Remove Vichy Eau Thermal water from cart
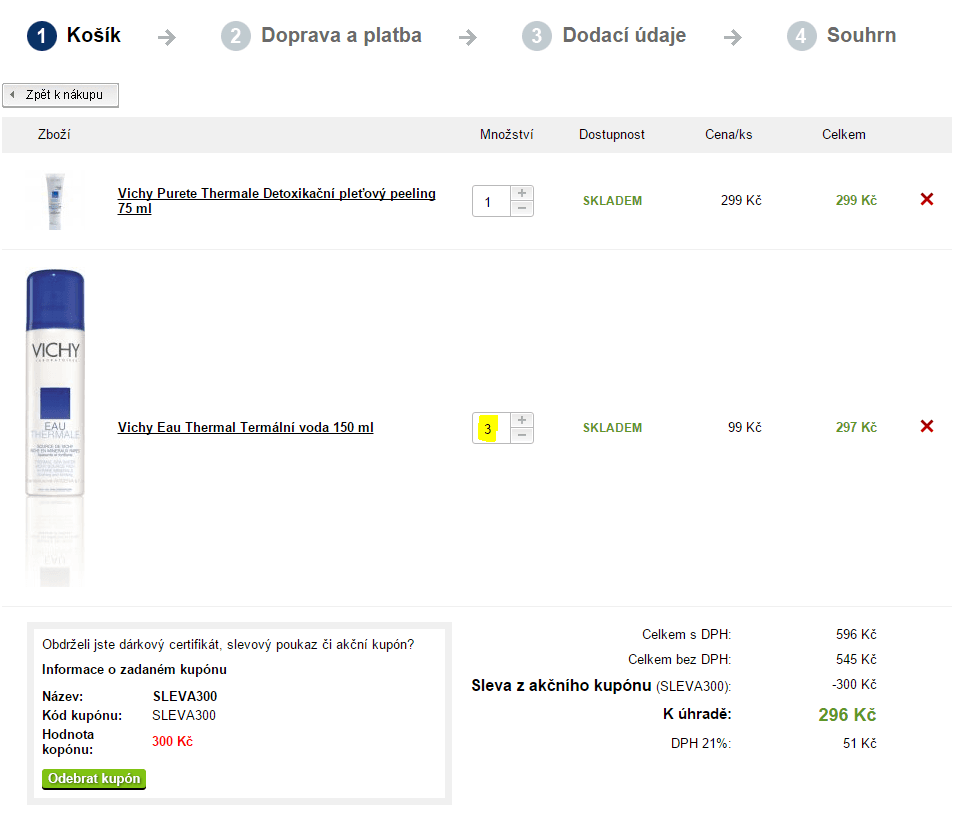The image size is (963, 819). (x=927, y=426)
